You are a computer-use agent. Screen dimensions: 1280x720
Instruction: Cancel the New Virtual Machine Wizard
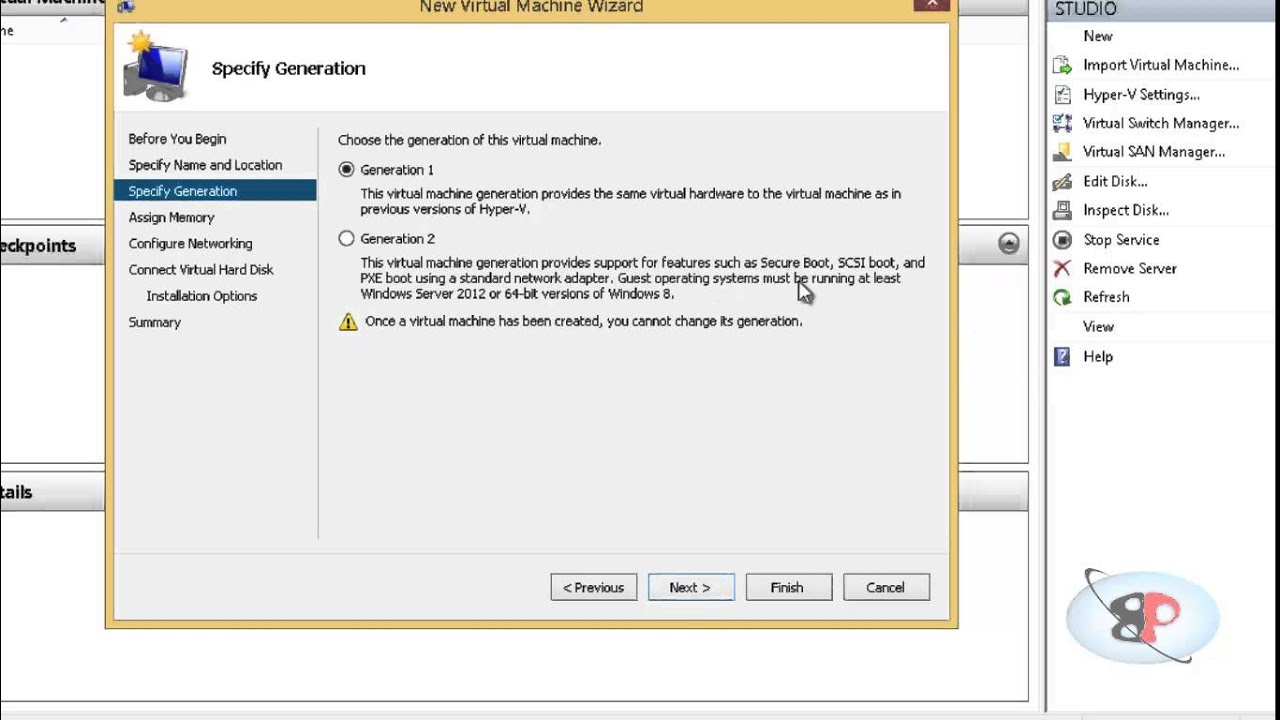885,588
